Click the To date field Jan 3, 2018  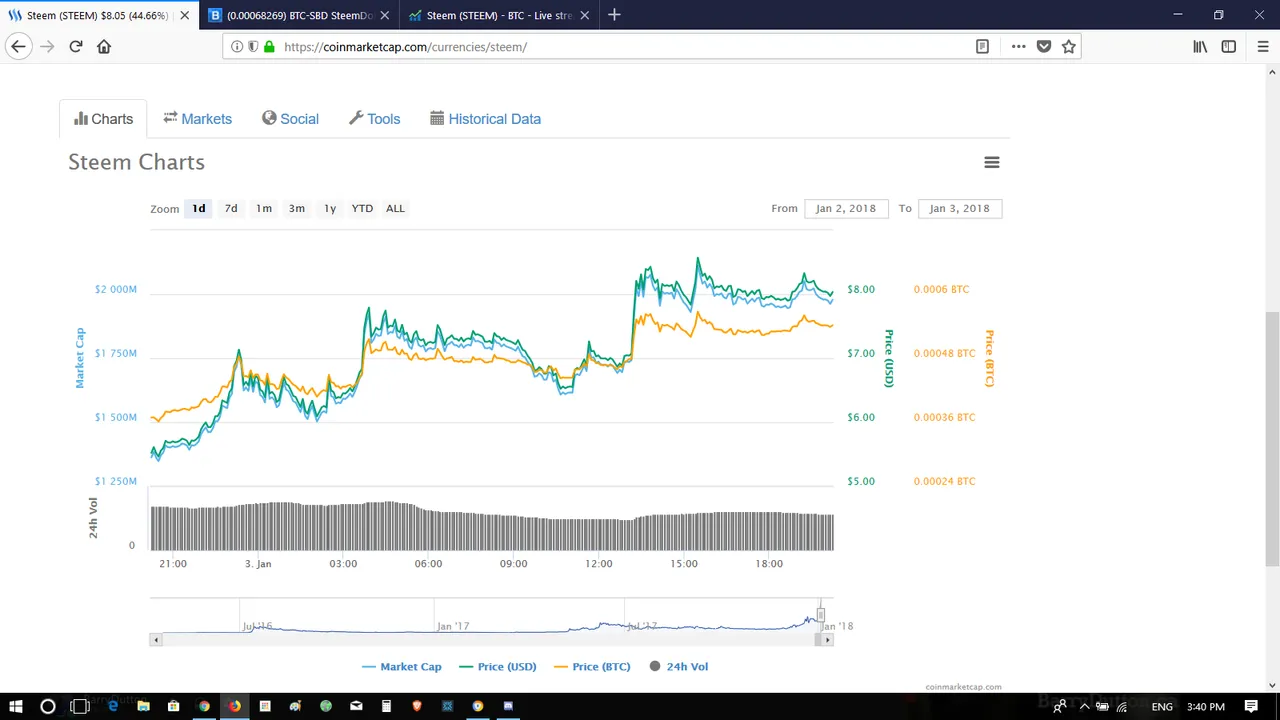click(x=960, y=208)
